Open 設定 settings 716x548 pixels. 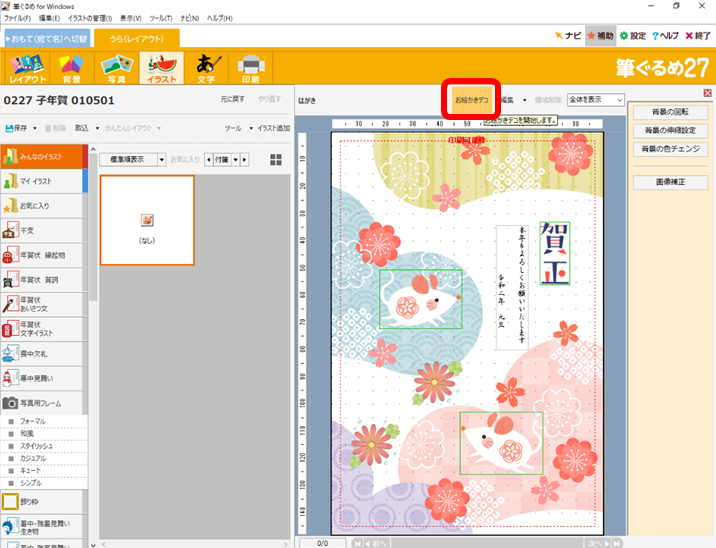tap(633, 36)
